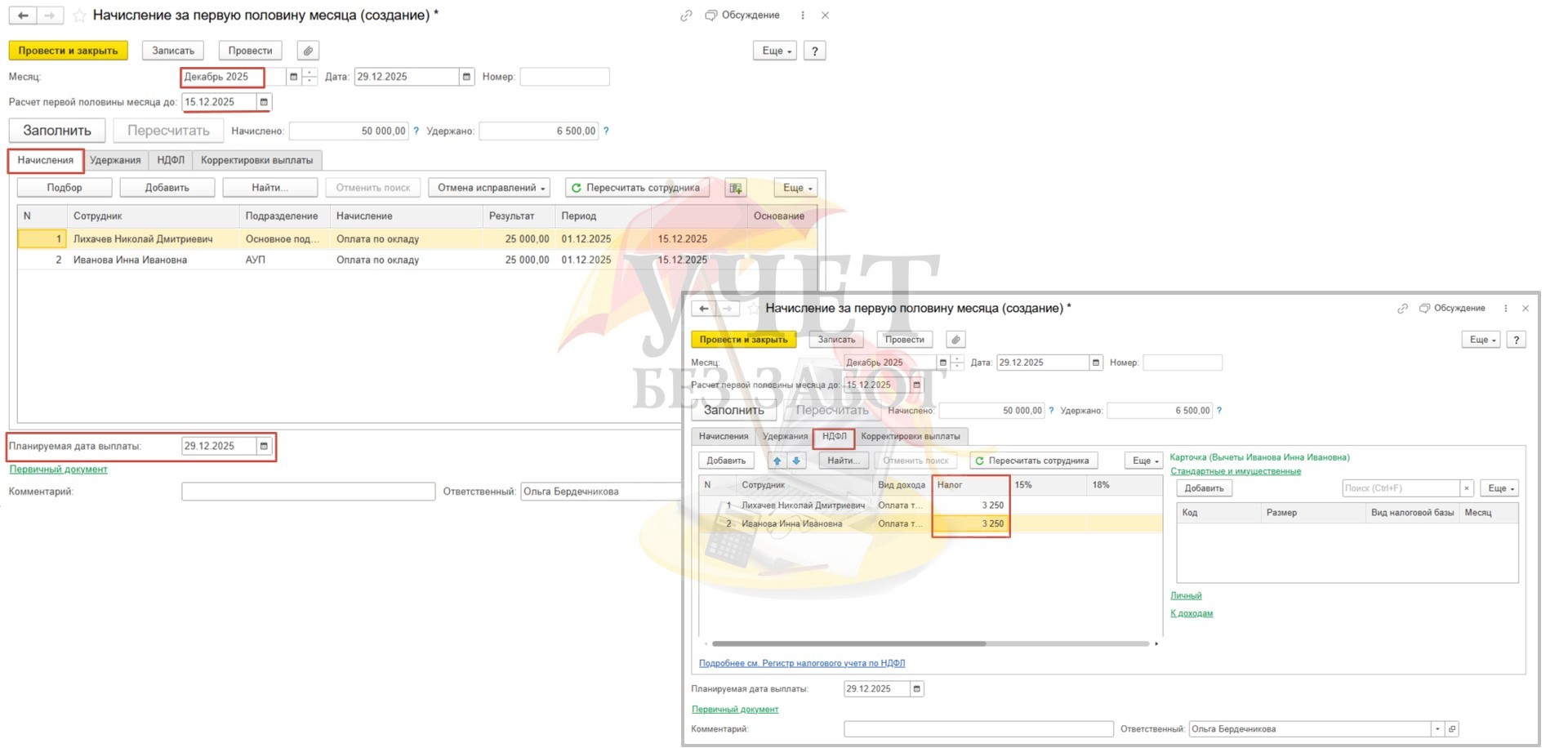
Task: Expand the Еще menu in front window top toolbar
Action: (1481, 340)
